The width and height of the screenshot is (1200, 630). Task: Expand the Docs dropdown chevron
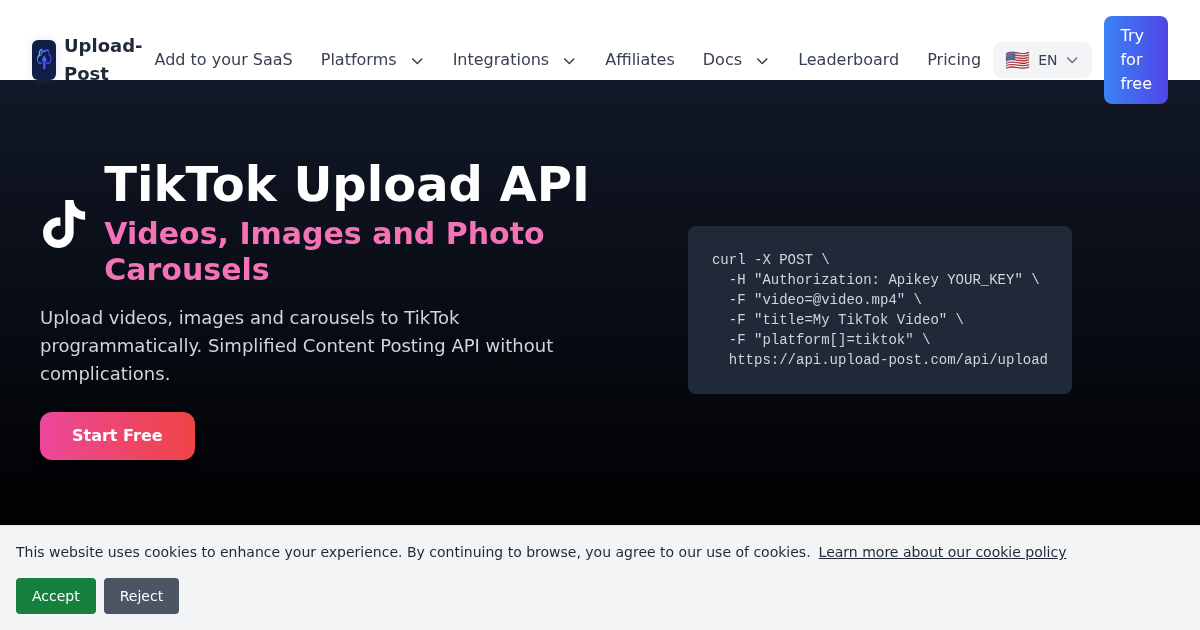762,61
